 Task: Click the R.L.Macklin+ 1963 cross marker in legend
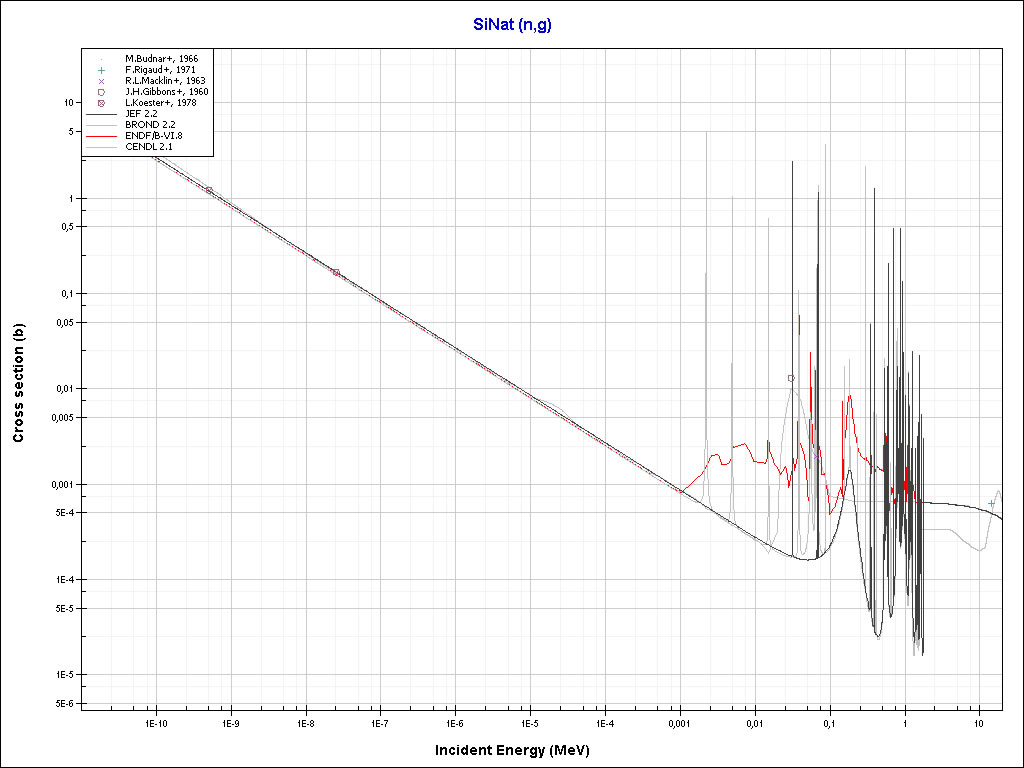coord(101,81)
